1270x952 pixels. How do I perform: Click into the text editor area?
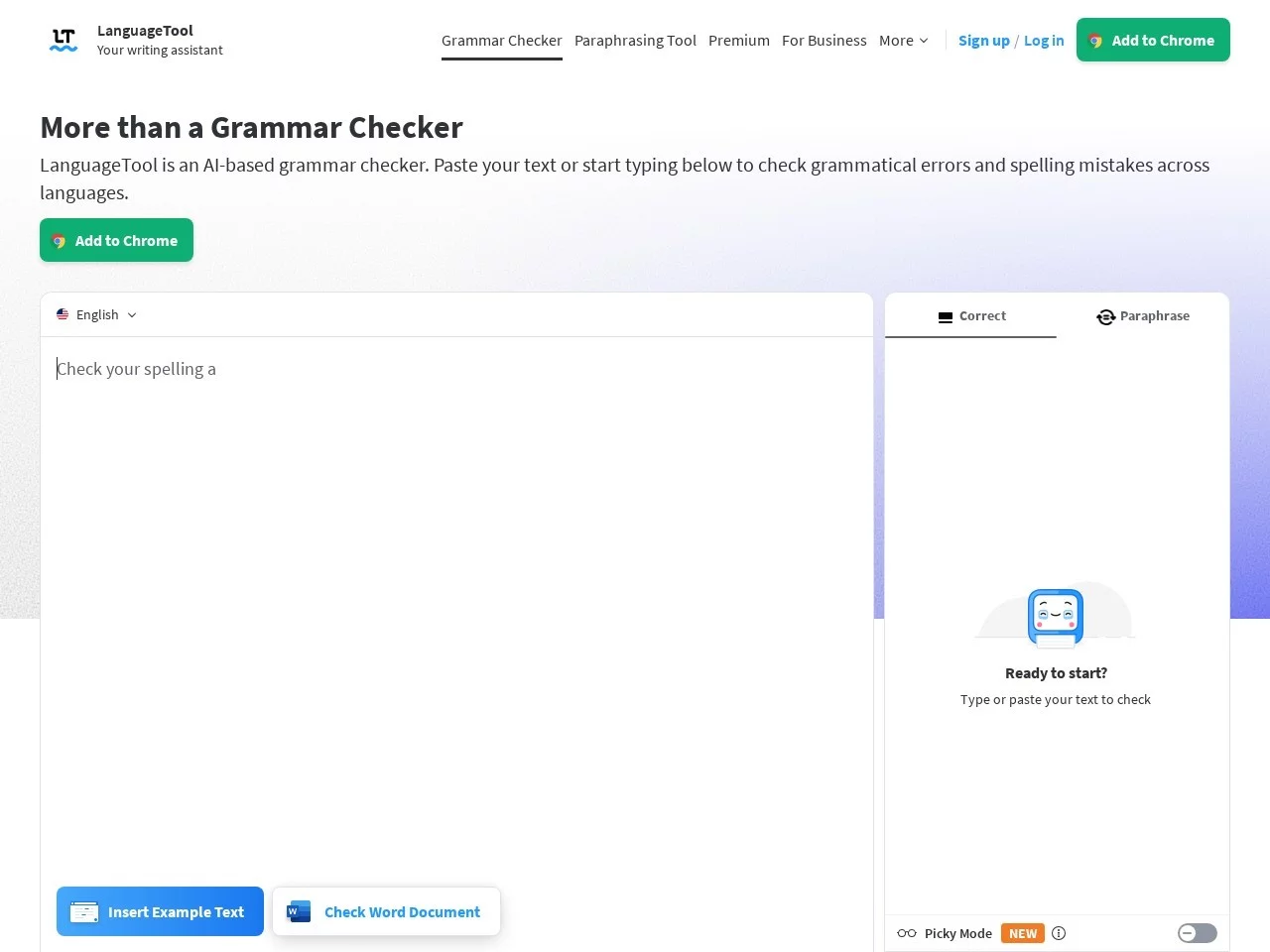[456, 595]
